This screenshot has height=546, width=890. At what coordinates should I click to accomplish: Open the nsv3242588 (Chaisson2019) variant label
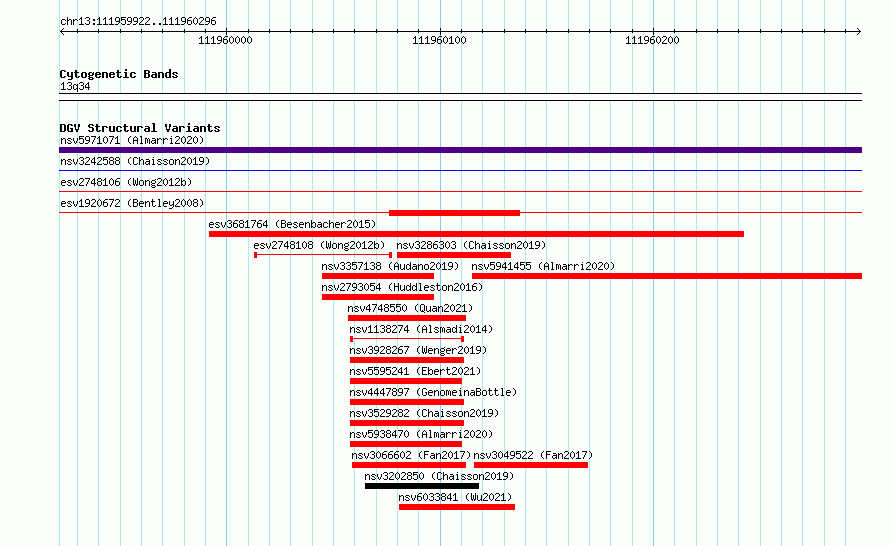click(x=135, y=161)
